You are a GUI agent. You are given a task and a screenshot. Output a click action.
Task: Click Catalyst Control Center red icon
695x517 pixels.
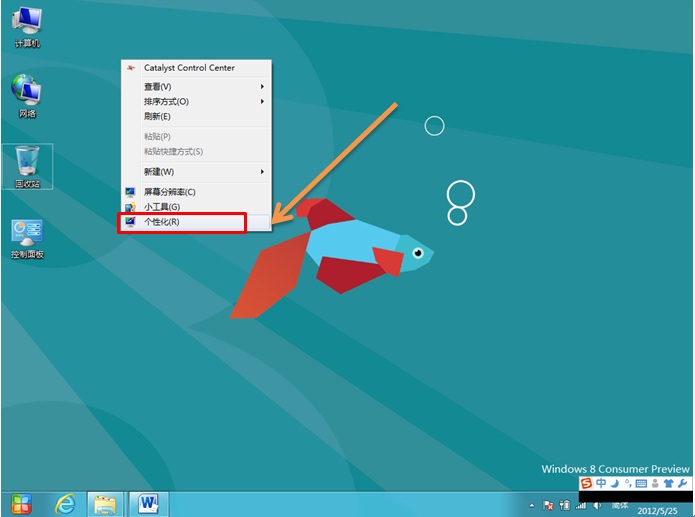(130, 68)
